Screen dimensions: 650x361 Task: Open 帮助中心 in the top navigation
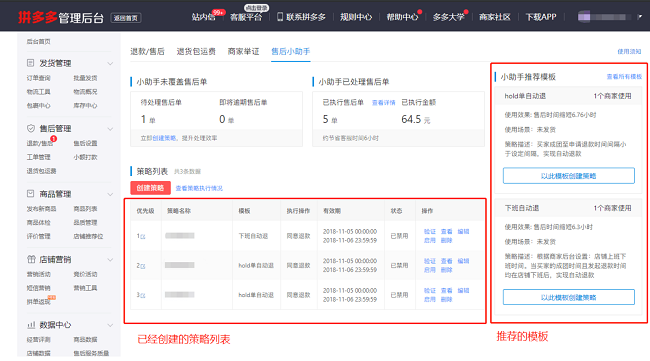[x=402, y=17]
